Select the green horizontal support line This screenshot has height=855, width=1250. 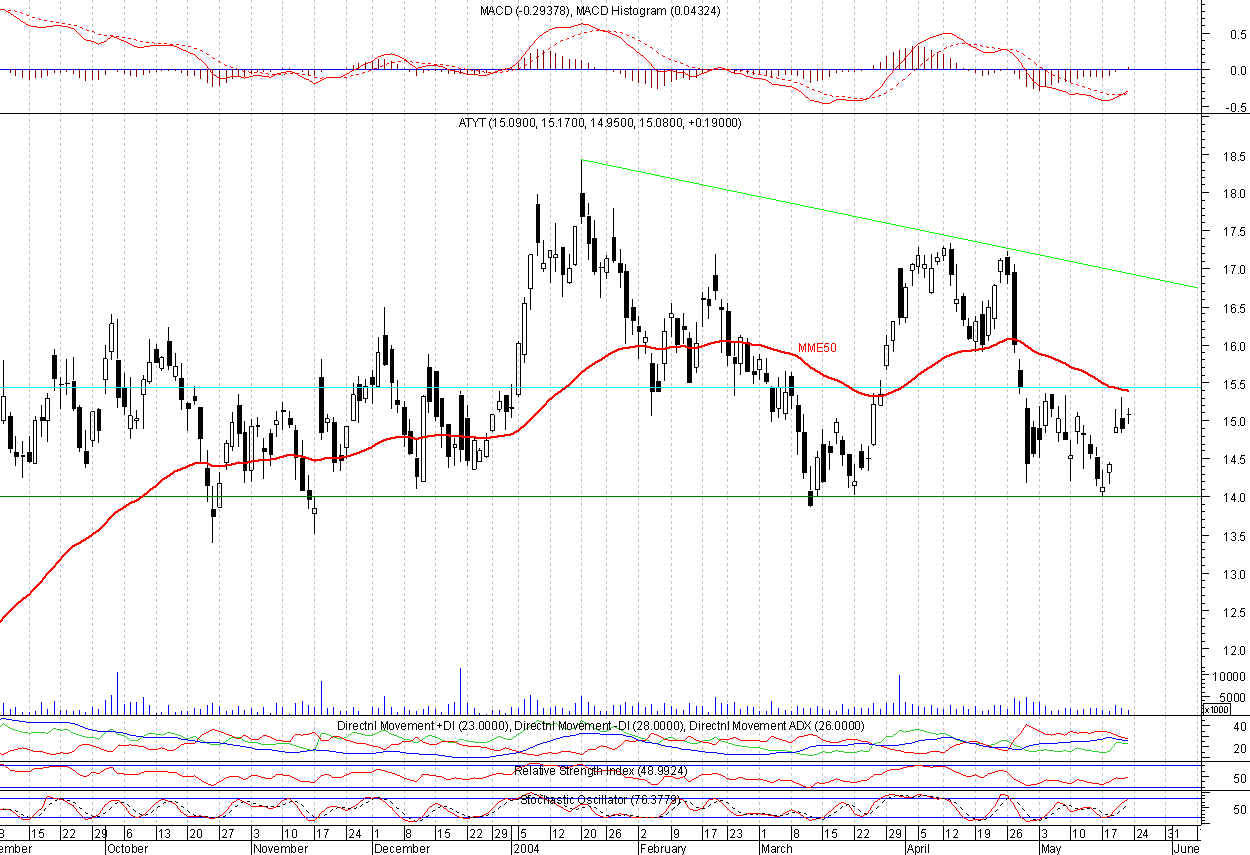point(600,496)
